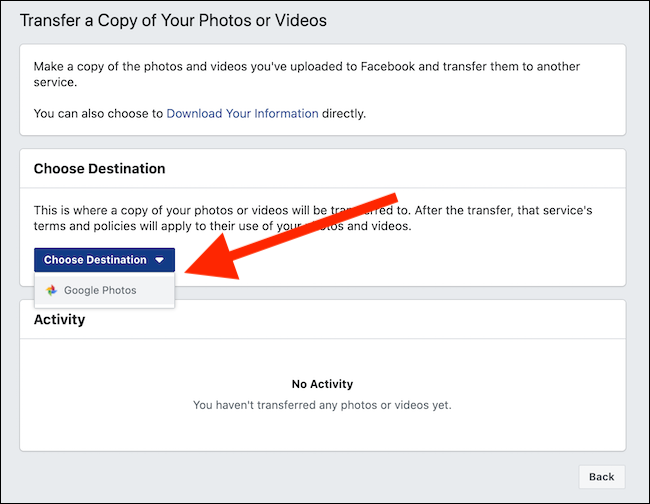Click the 'You haven't transferred any photos' text
This screenshot has height=504, width=650.
pyautogui.click(x=322, y=405)
